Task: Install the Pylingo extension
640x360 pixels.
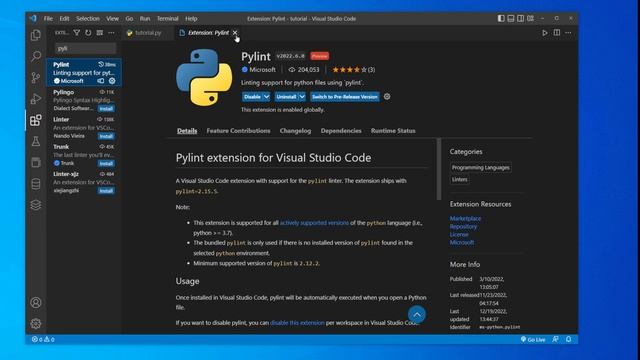Action: coord(106,109)
